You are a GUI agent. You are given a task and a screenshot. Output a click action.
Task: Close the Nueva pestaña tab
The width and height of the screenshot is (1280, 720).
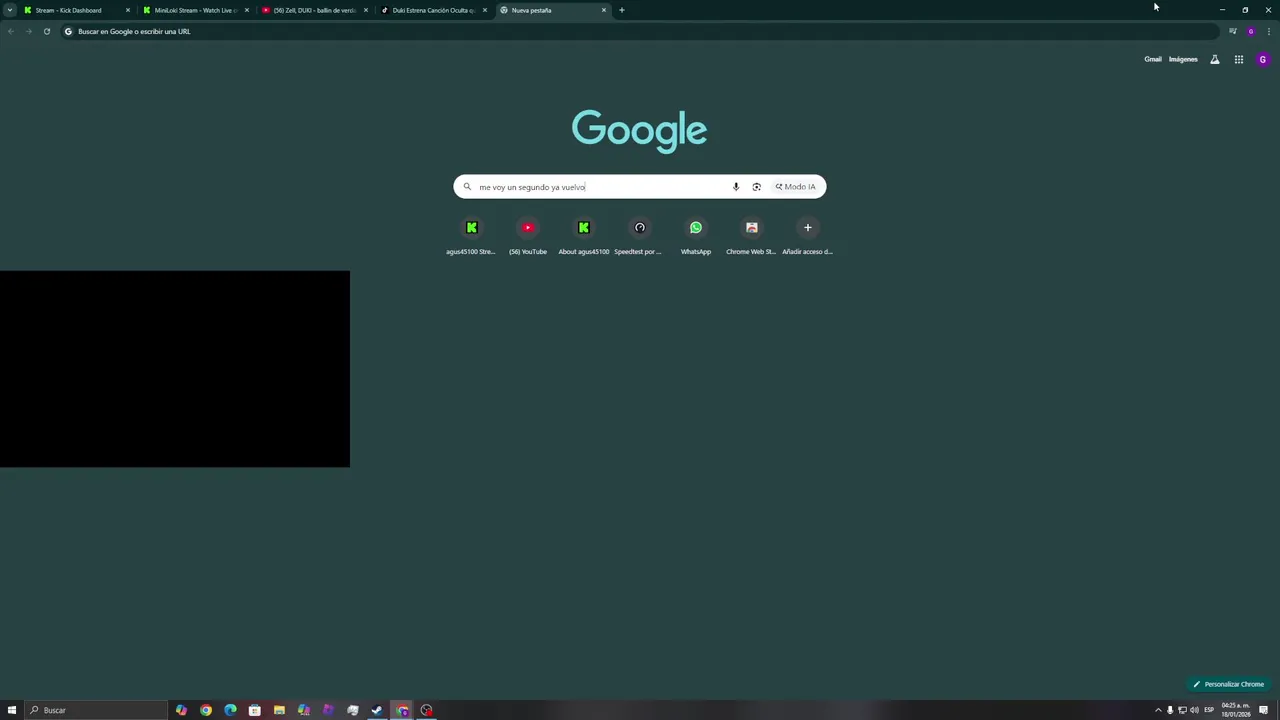[x=604, y=10]
